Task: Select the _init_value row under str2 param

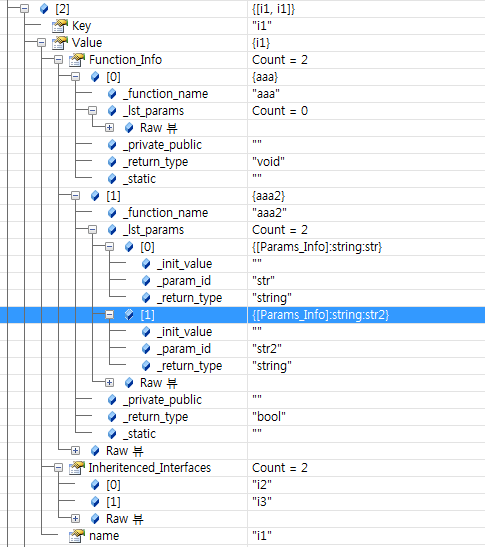Action: [242, 332]
